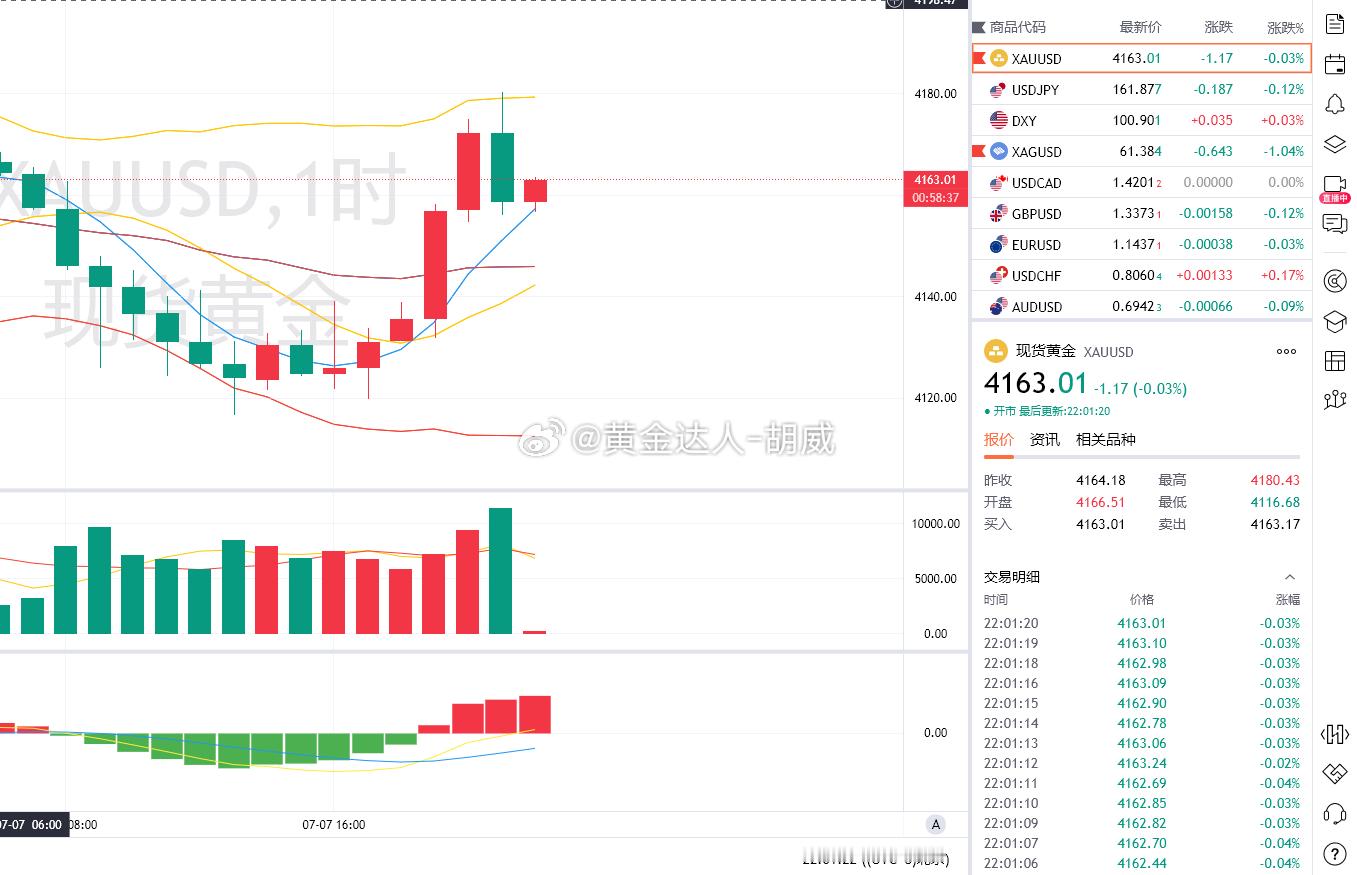The image size is (1357, 875).
Task: Select the USDCHF watchlist row
Action: coord(1141,276)
